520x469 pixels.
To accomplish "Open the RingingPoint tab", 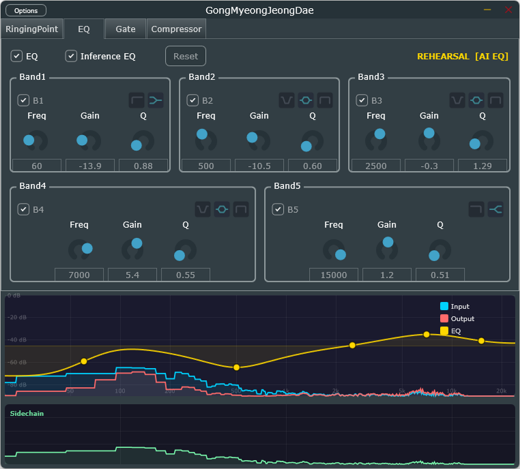I will pos(32,29).
